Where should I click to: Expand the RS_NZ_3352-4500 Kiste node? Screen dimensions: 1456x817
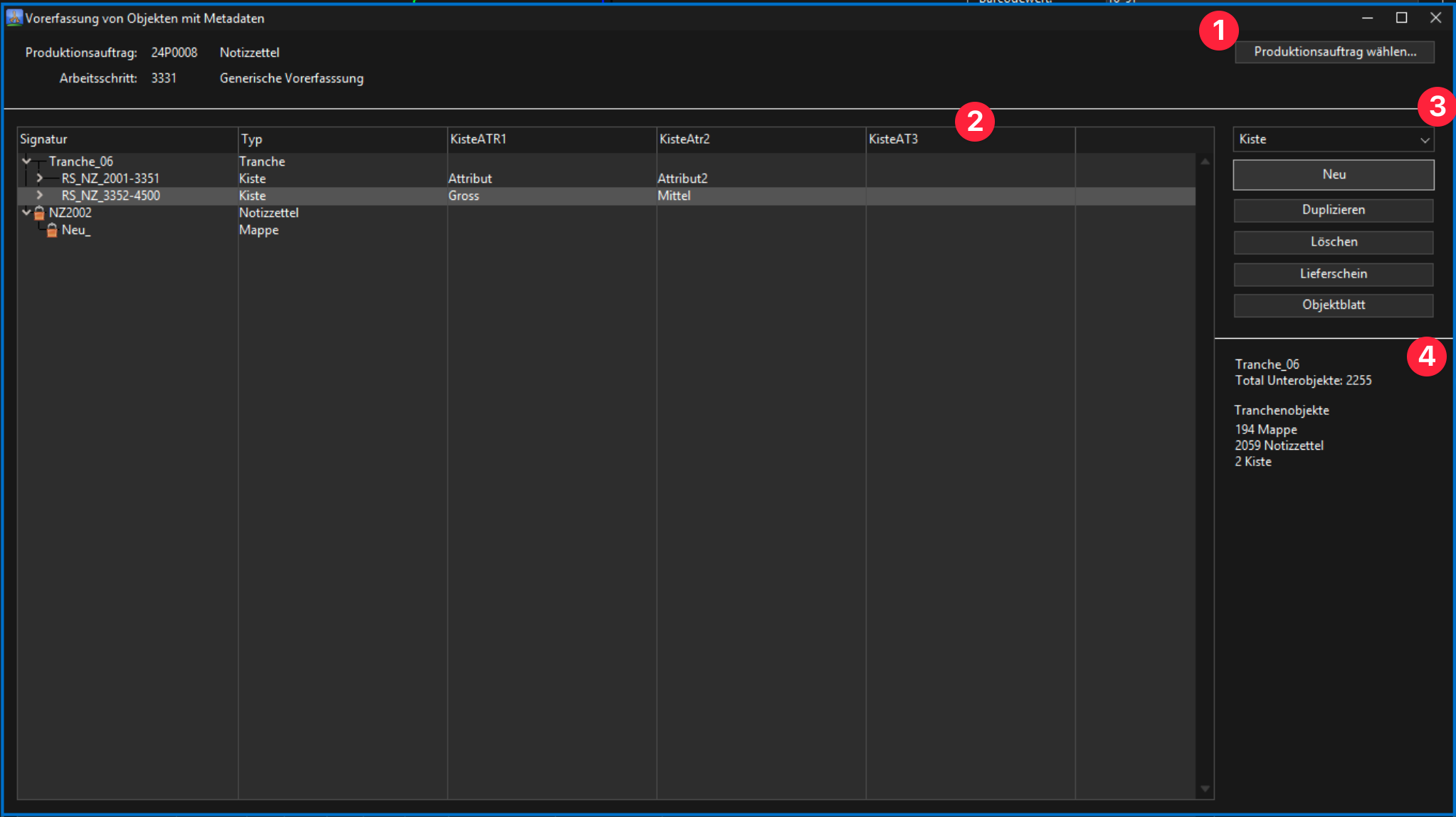tap(40, 196)
